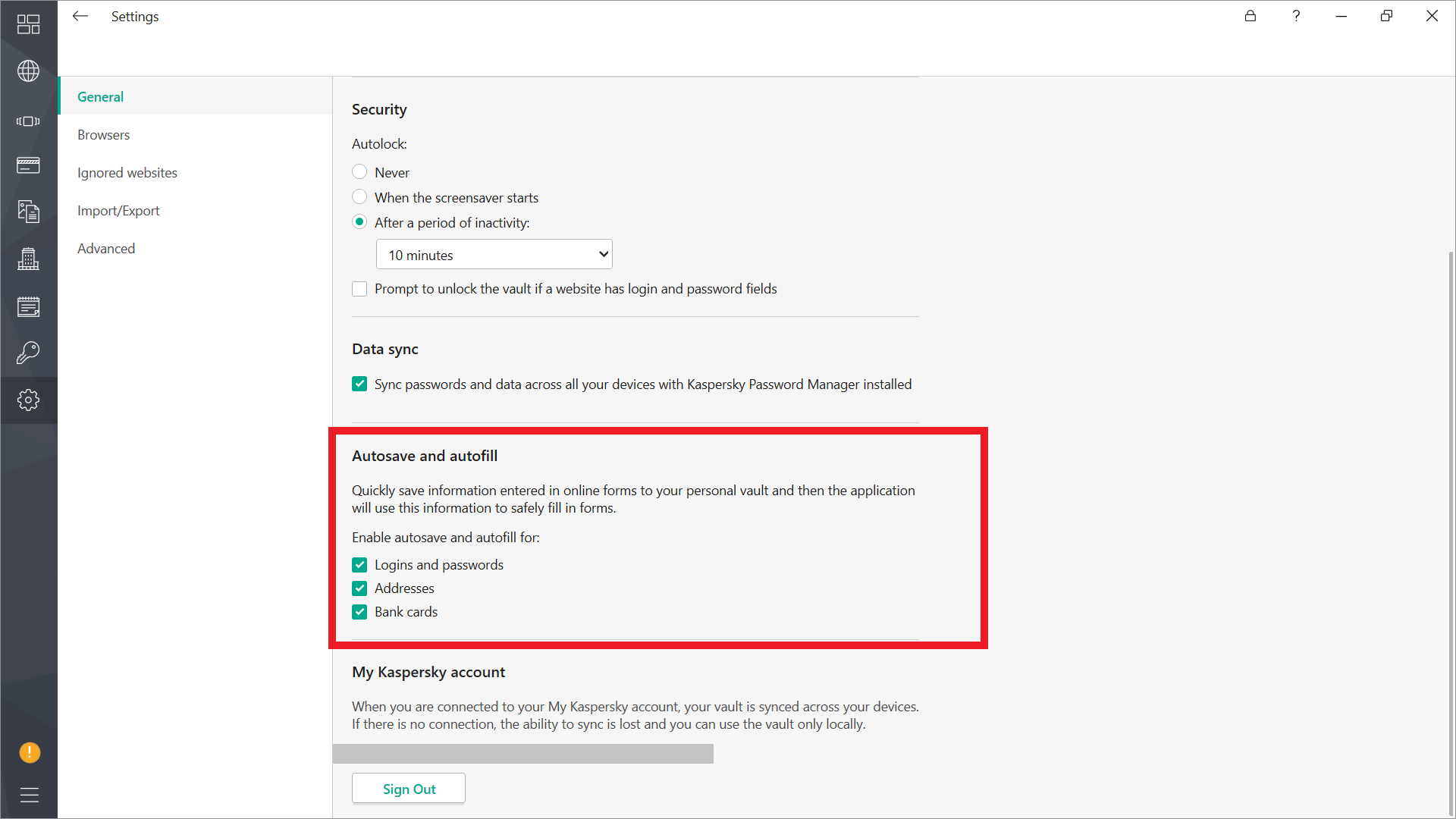Viewport: 1456px width, 819px height.
Task: Open the Websites globe icon
Action: point(28,71)
